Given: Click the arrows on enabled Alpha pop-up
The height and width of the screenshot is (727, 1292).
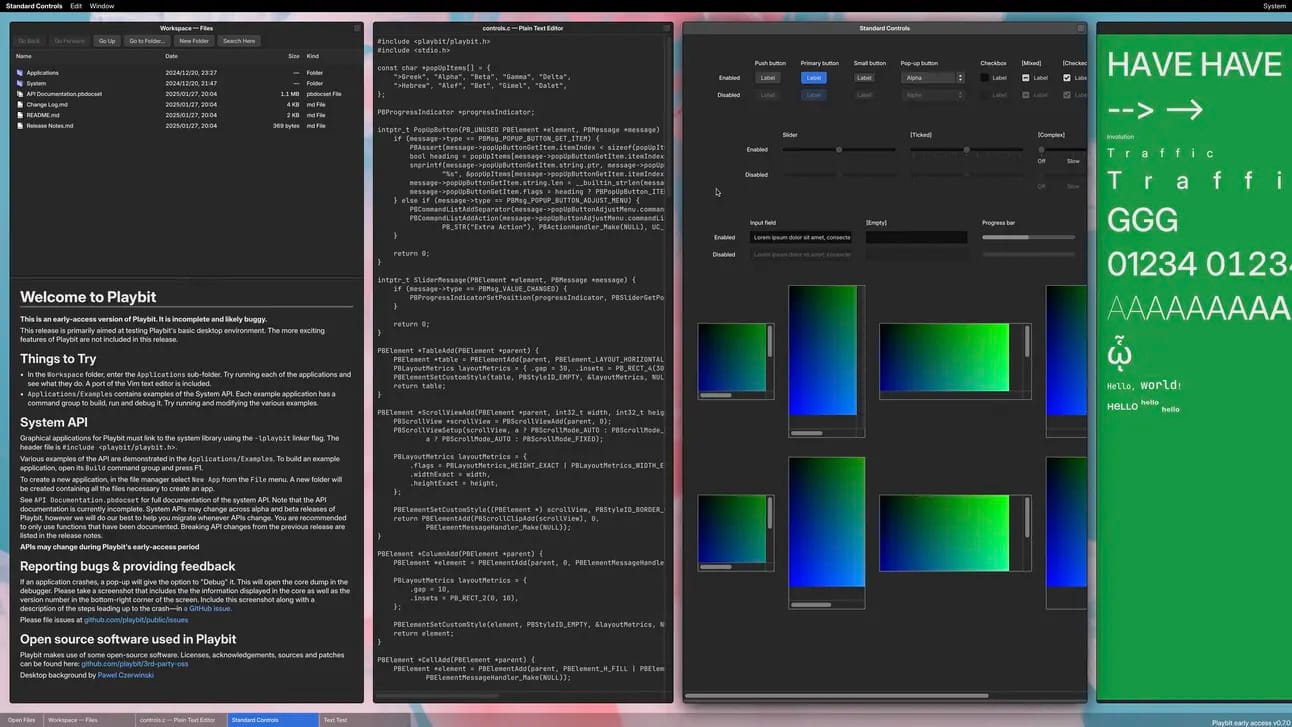Looking at the screenshot, I should [960, 78].
